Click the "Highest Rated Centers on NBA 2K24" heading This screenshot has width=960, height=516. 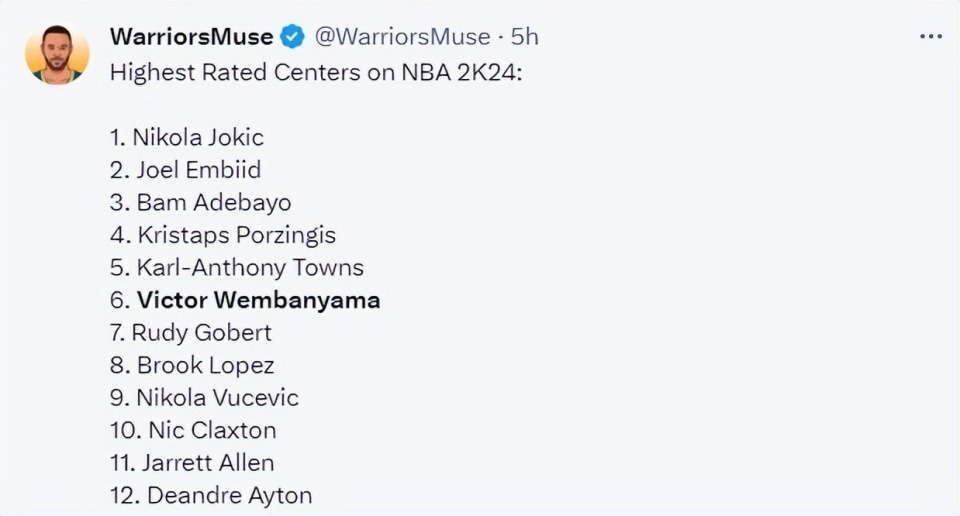pos(315,72)
